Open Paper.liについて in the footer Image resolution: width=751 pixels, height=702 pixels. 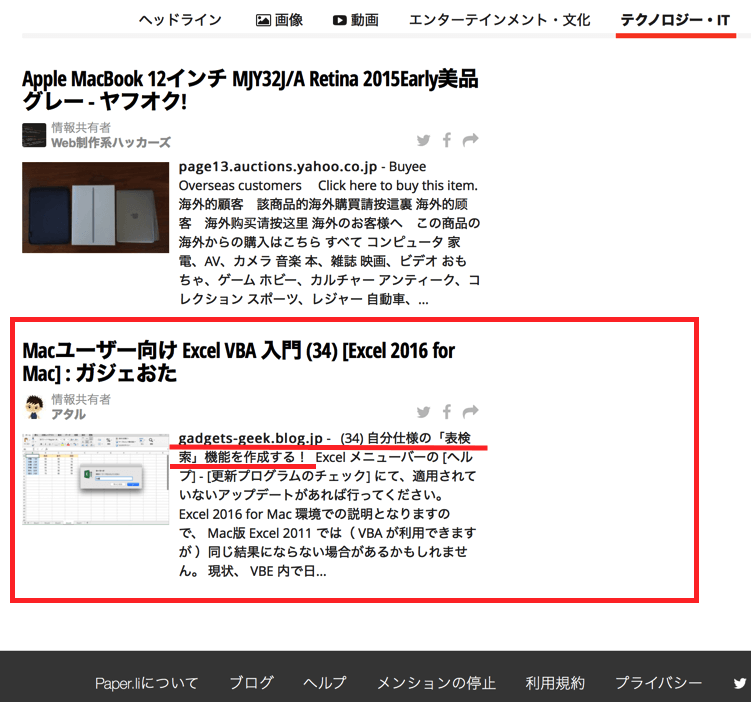pyautogui.click(x=147, y=683)
